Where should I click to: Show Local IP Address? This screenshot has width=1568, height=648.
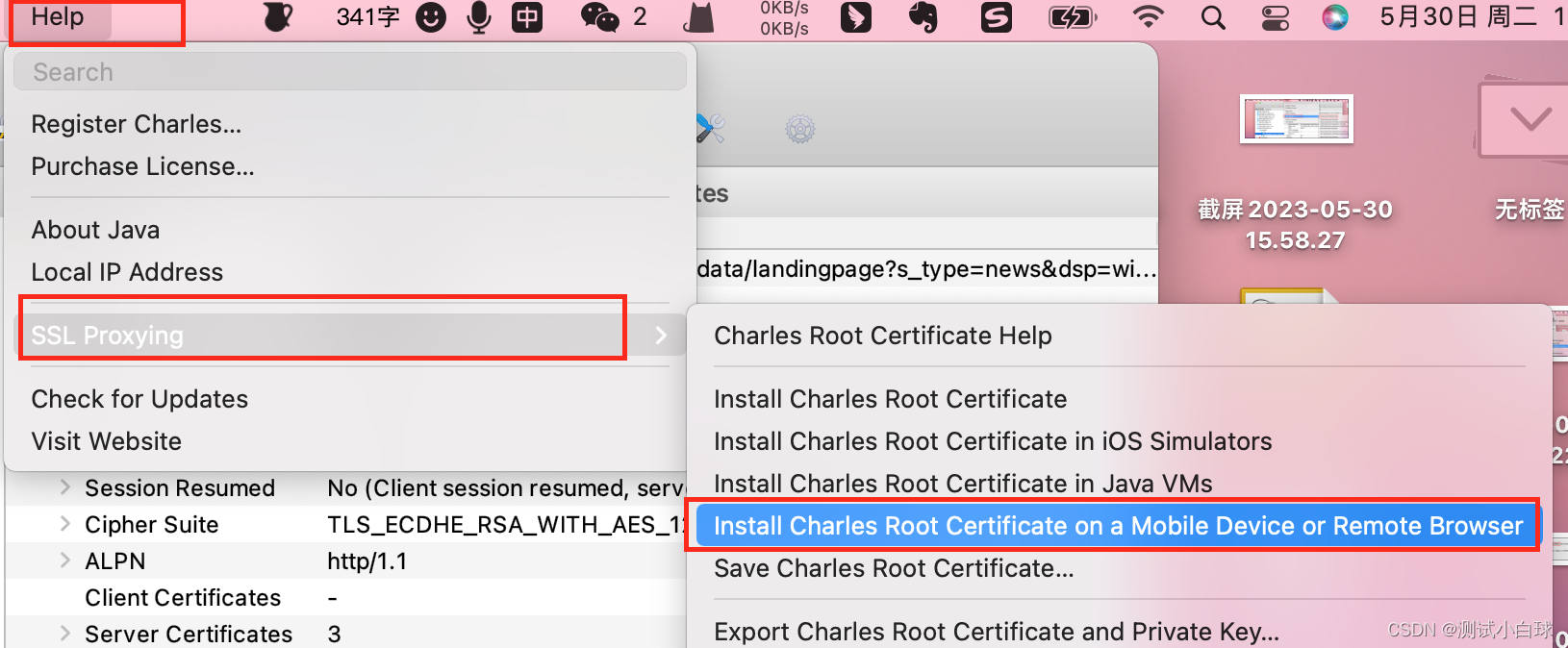click(x=127, y=272)
